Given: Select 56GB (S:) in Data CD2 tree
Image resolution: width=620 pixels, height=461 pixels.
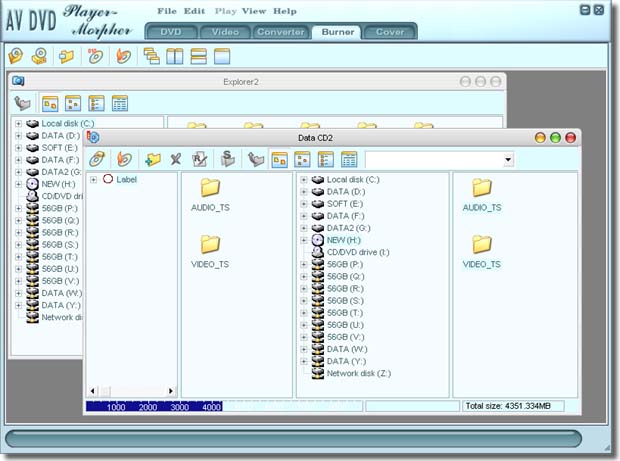Looking at the screenshot, I should click(x=345, y=301).
